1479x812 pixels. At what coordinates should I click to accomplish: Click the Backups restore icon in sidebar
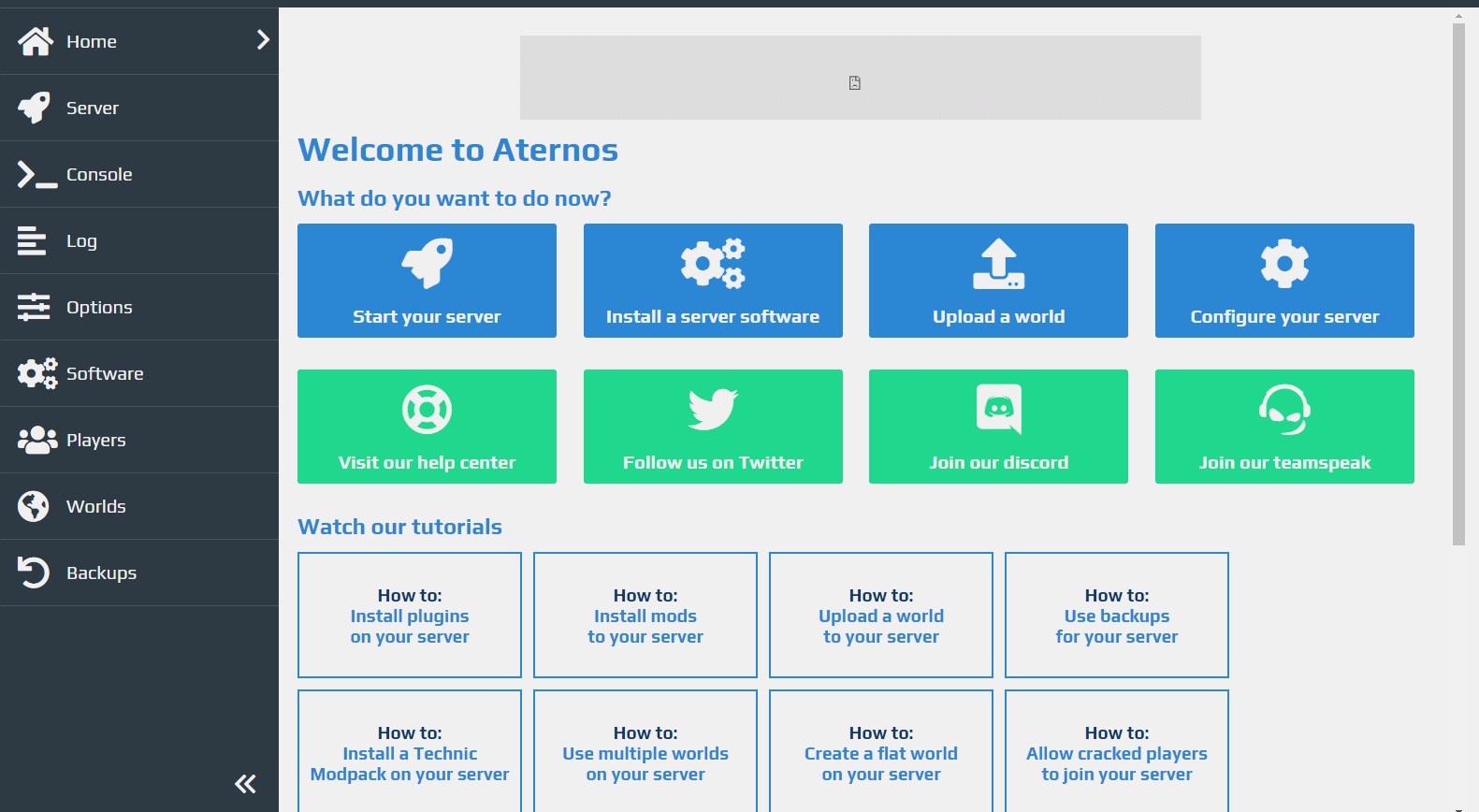pos(34,573)
